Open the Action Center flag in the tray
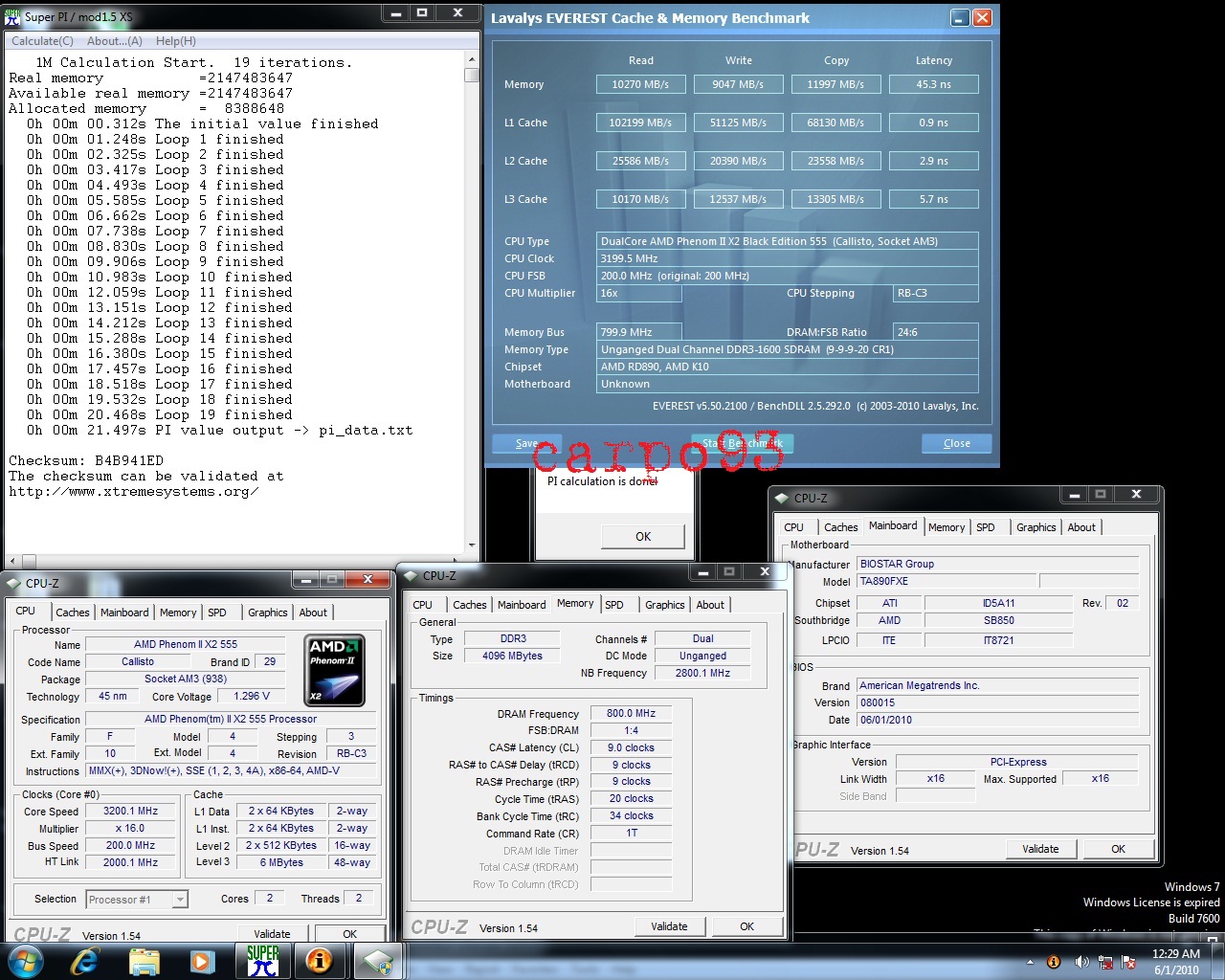Image resolution: width=1225 pixels, height=980 pixels. click(1128, 962)
